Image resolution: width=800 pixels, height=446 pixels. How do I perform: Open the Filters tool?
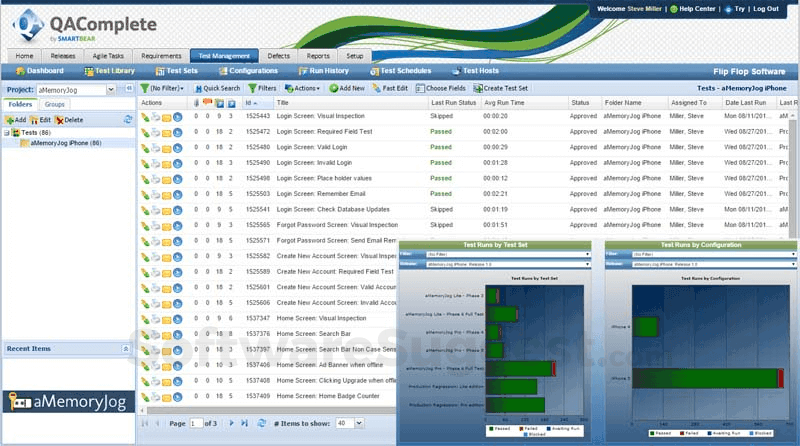pos(262,88)
